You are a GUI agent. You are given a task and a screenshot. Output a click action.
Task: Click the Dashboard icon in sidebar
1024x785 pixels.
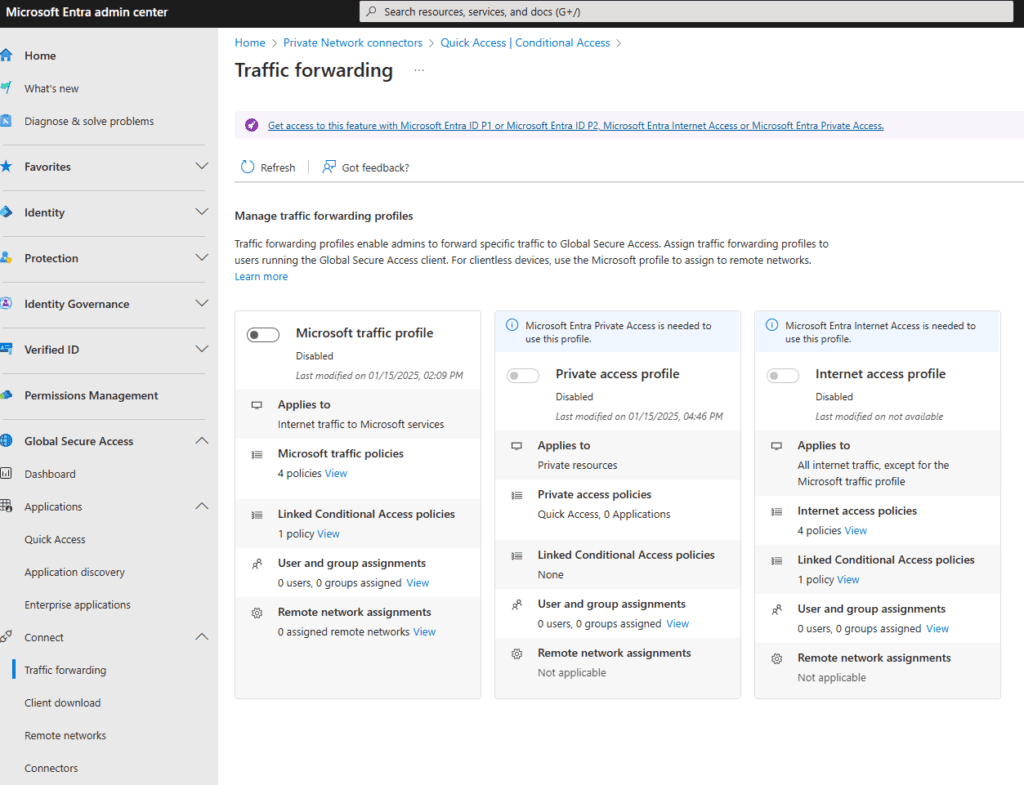click(6, 474)
